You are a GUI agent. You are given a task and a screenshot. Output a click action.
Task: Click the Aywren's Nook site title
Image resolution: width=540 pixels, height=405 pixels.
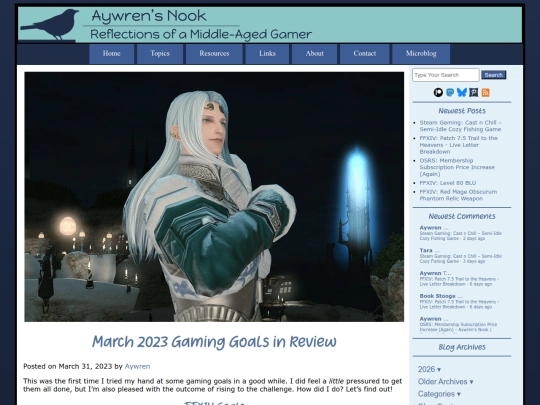tap(149, 16)
